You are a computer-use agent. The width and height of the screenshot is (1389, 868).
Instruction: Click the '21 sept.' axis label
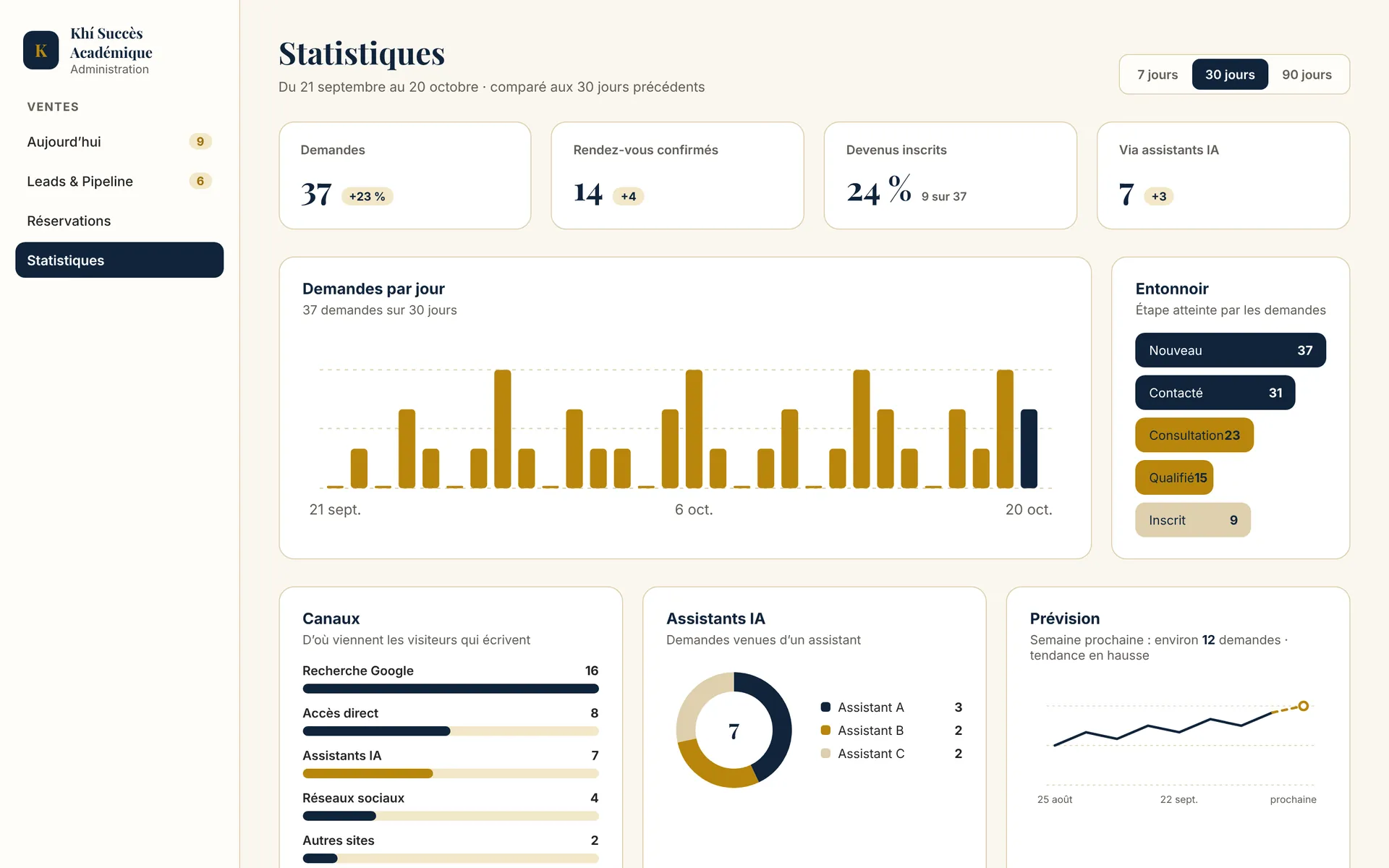(x=335, y=509)
